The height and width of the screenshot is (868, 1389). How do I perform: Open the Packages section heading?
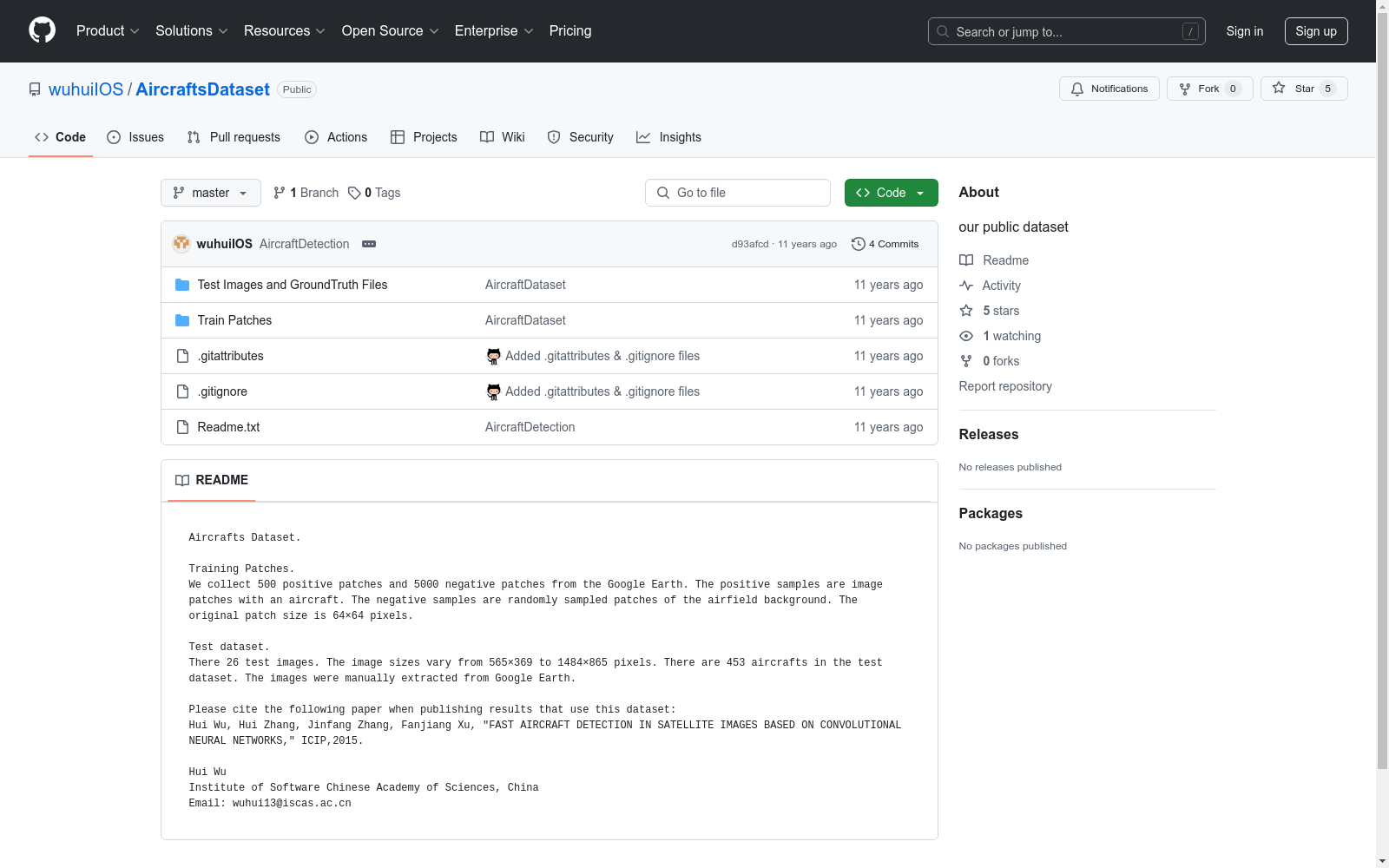click(991, 513)
